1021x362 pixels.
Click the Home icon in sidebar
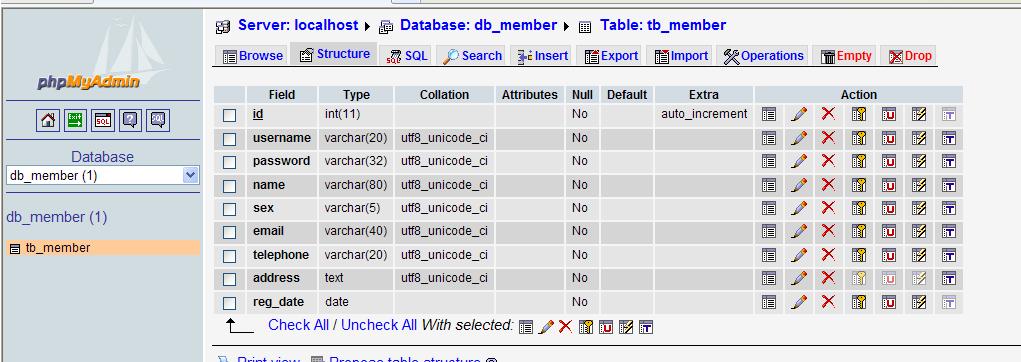[x=48, y=120]
